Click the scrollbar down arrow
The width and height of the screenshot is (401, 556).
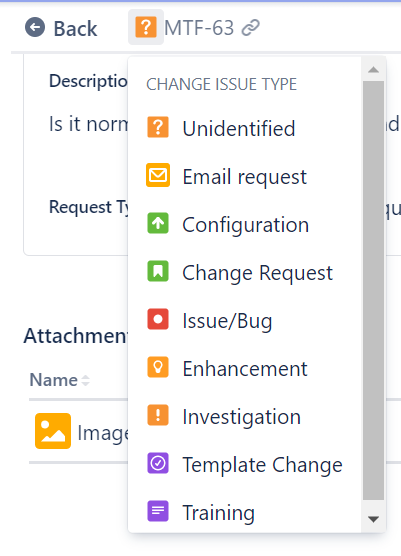[x=373, y=519]
